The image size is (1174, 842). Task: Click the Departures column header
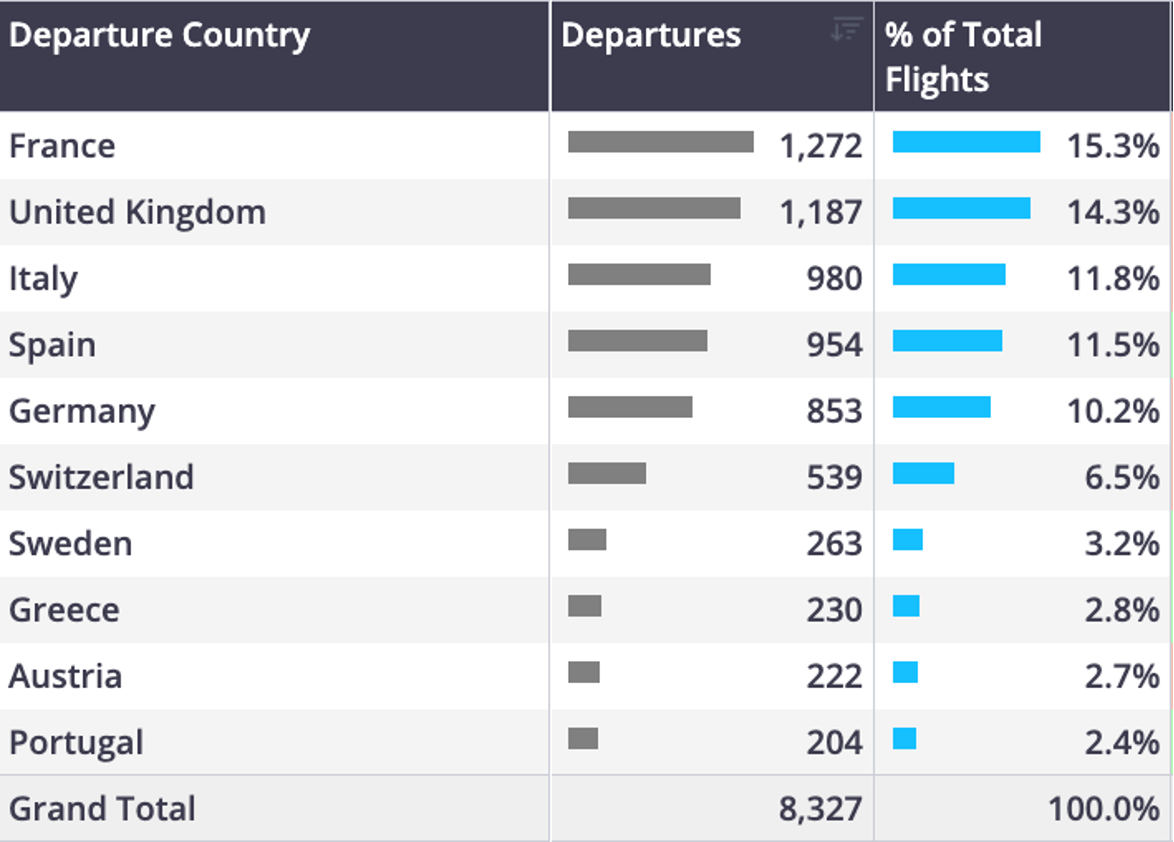click(712, 56)
